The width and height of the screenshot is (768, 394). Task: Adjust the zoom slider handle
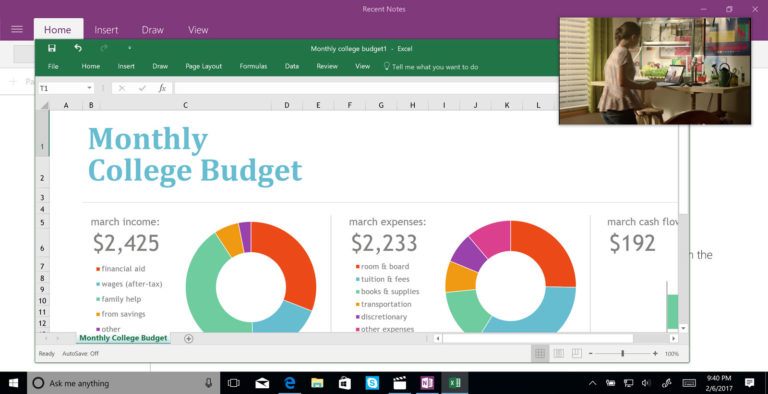(x=623, y=353)
